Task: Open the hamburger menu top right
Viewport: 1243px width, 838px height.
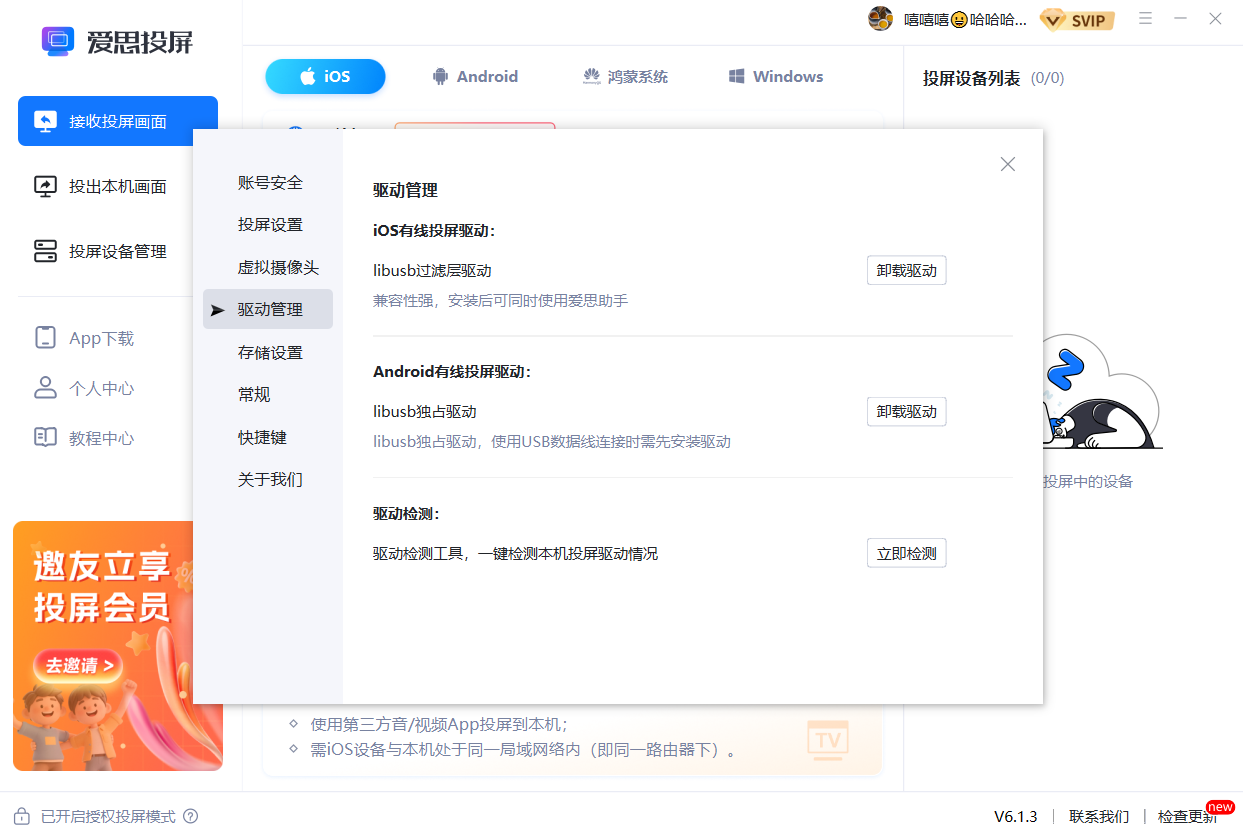Action: tap(1145, 18)
